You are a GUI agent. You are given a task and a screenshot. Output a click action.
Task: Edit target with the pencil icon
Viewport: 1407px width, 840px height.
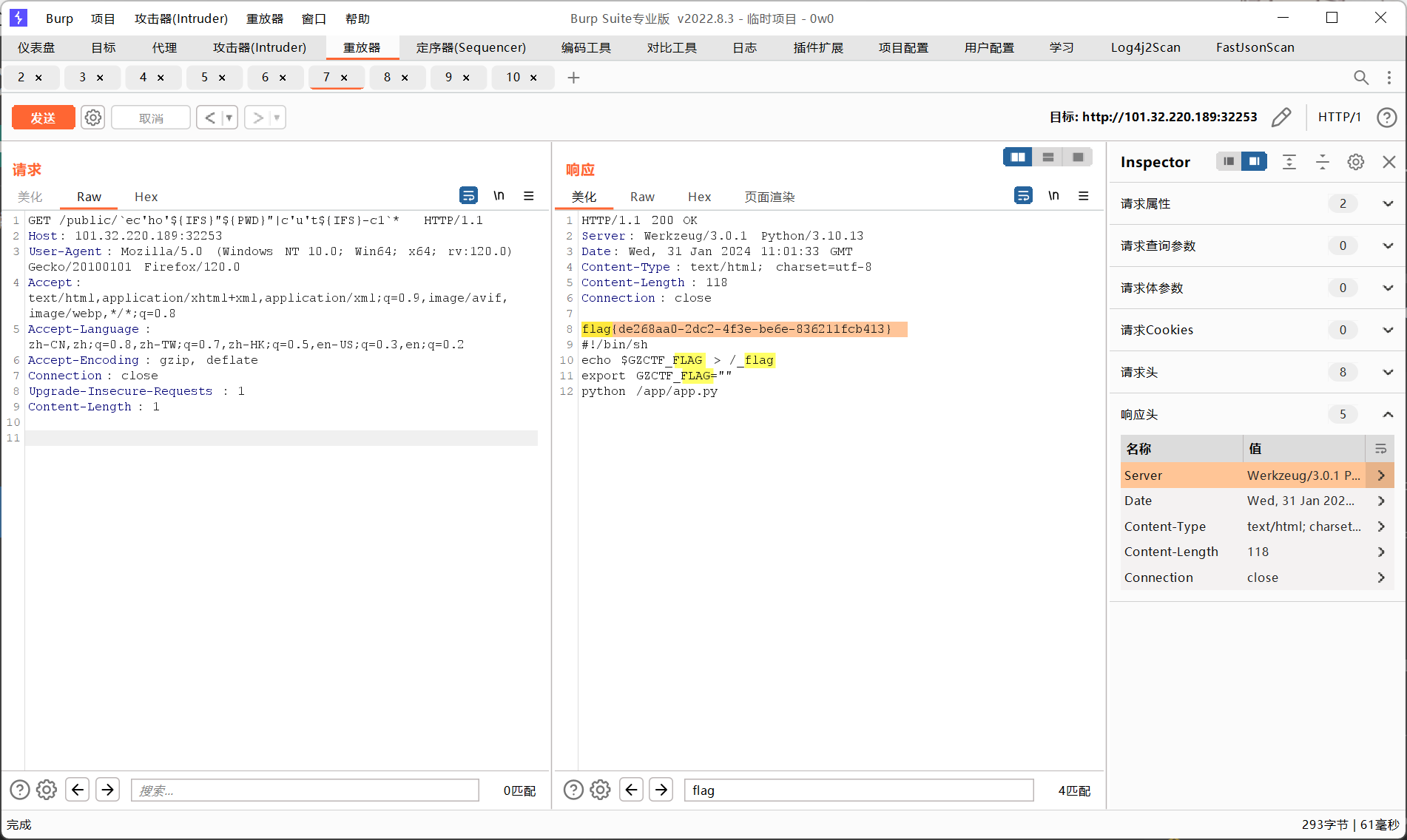point(1281,117)
